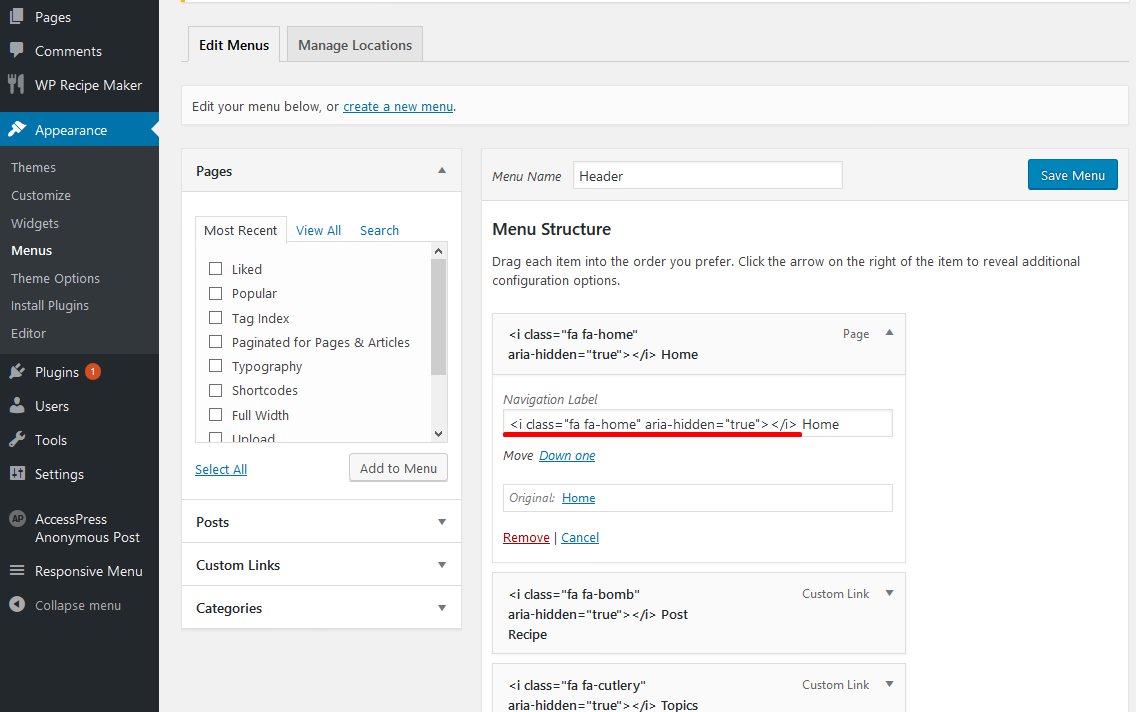The width and height of the screenshot is (1136, 712).
Task: Check the Liked page checkbox
Action: tap(215, 269)
